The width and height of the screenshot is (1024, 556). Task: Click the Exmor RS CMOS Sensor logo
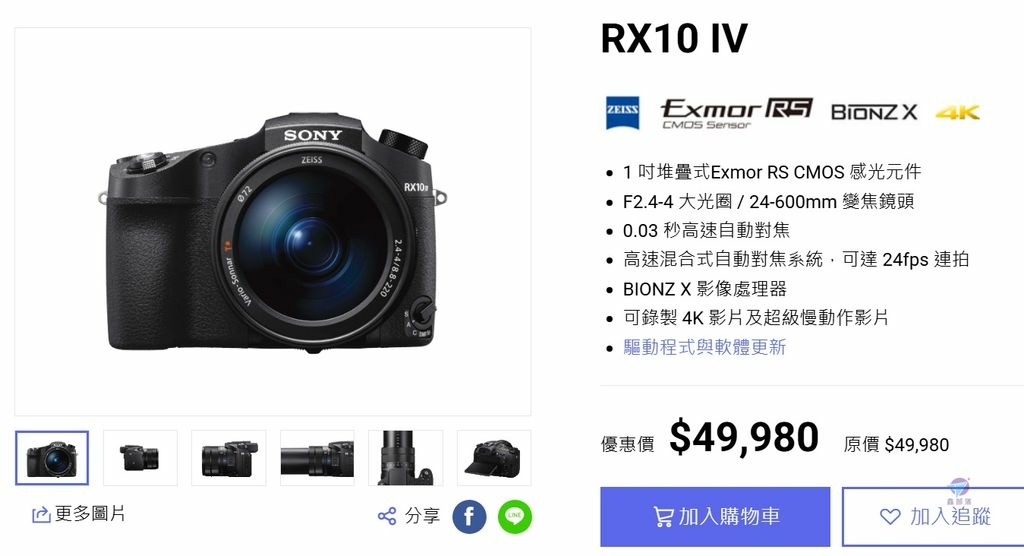736,113
